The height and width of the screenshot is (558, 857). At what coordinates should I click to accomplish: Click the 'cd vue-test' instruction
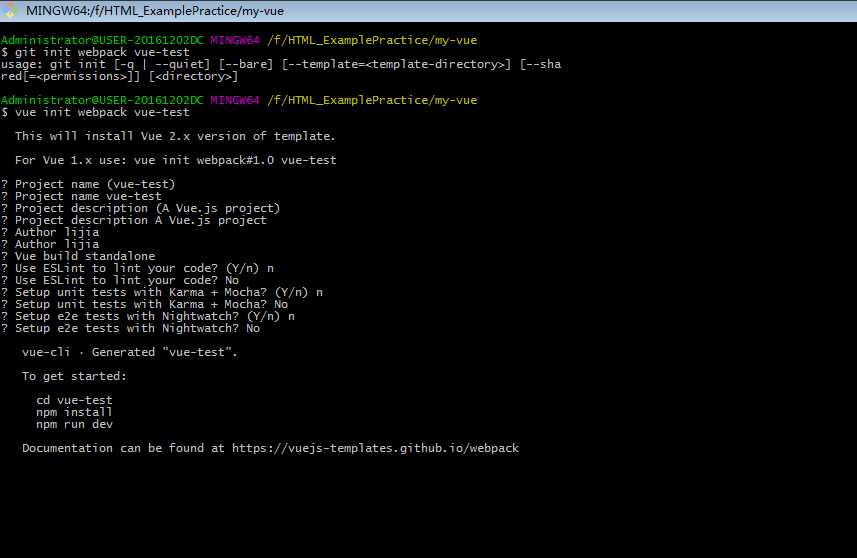click(74, 401)
